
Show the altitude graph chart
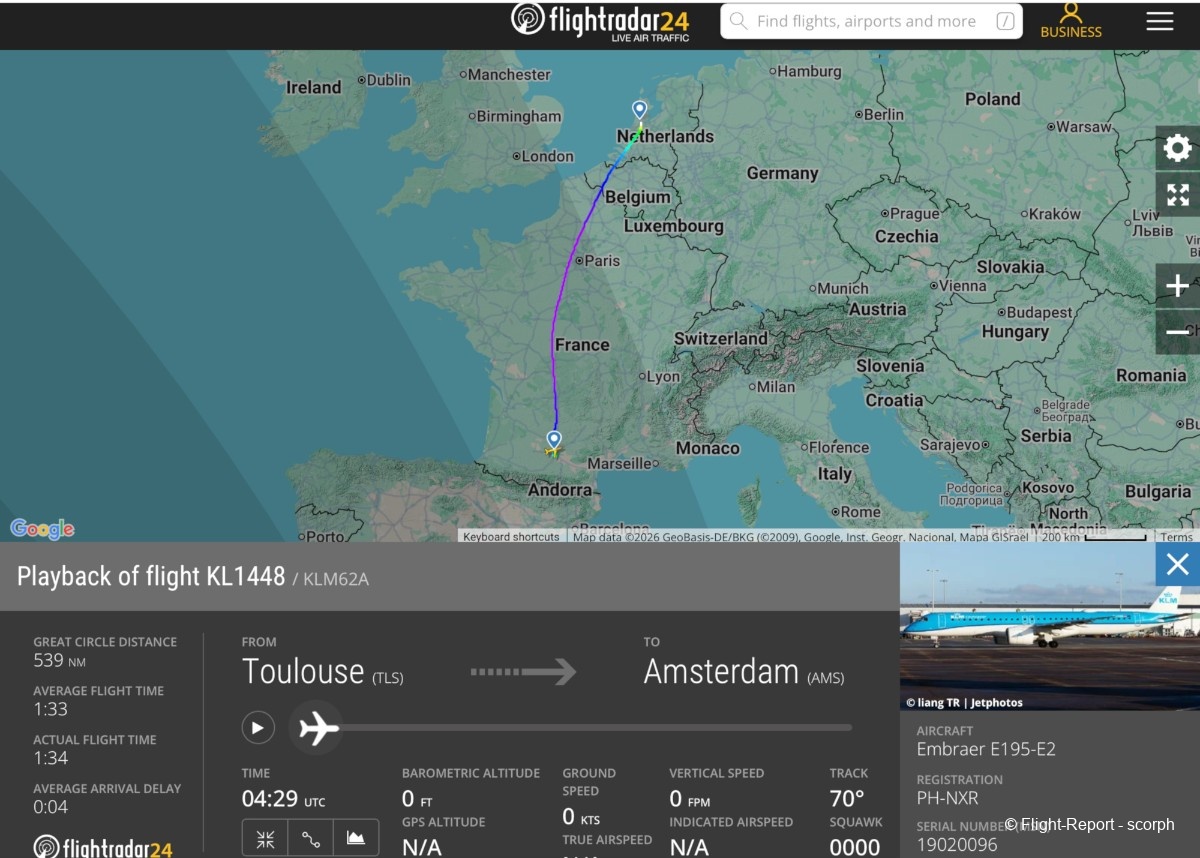pos(356,838)
